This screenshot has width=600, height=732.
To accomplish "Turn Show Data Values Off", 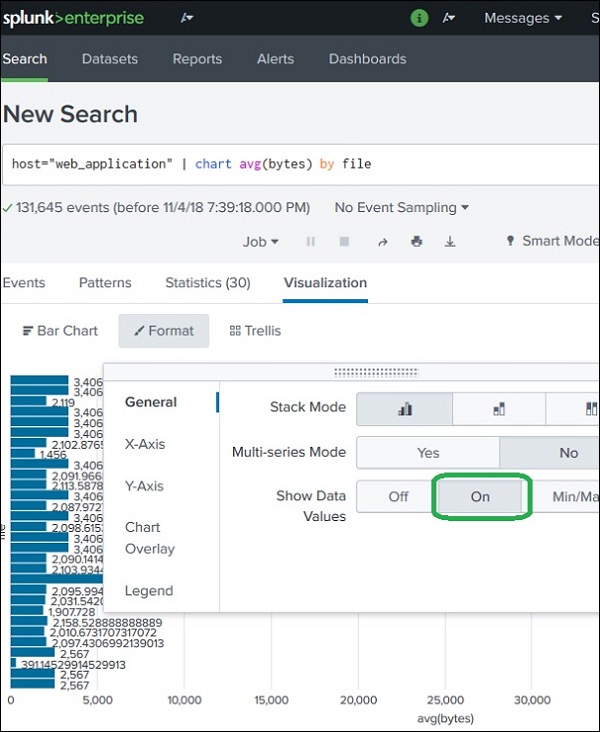I will (398, 496).
